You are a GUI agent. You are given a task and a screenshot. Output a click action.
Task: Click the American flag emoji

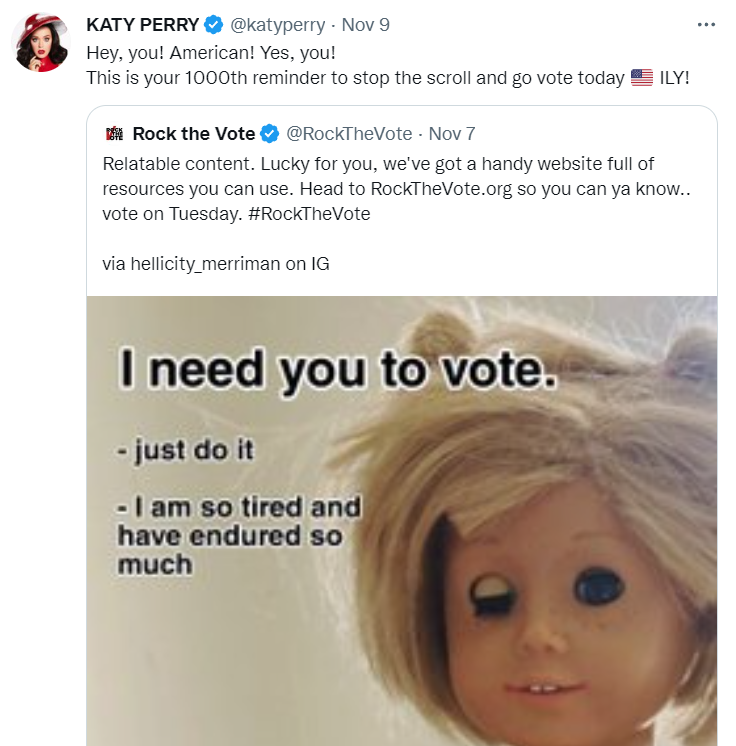(642, 77)
